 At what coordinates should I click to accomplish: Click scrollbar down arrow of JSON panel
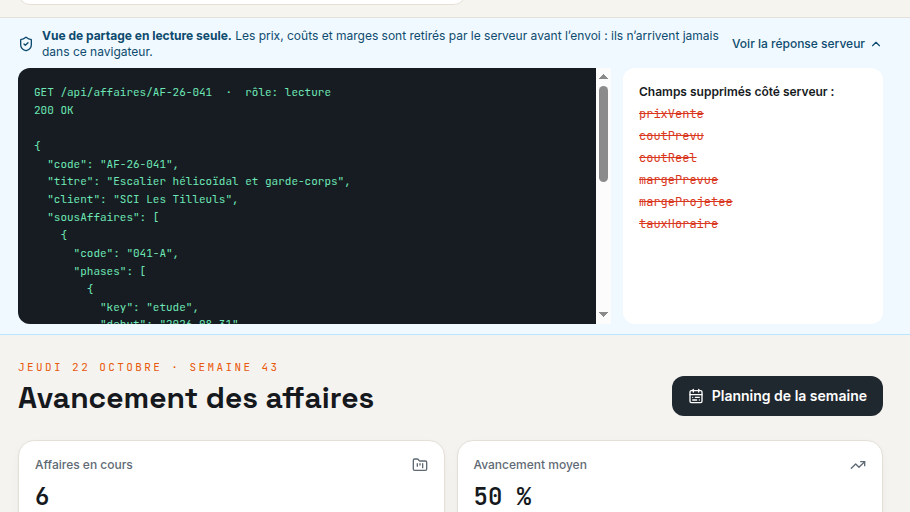click(x=604, y=314)
